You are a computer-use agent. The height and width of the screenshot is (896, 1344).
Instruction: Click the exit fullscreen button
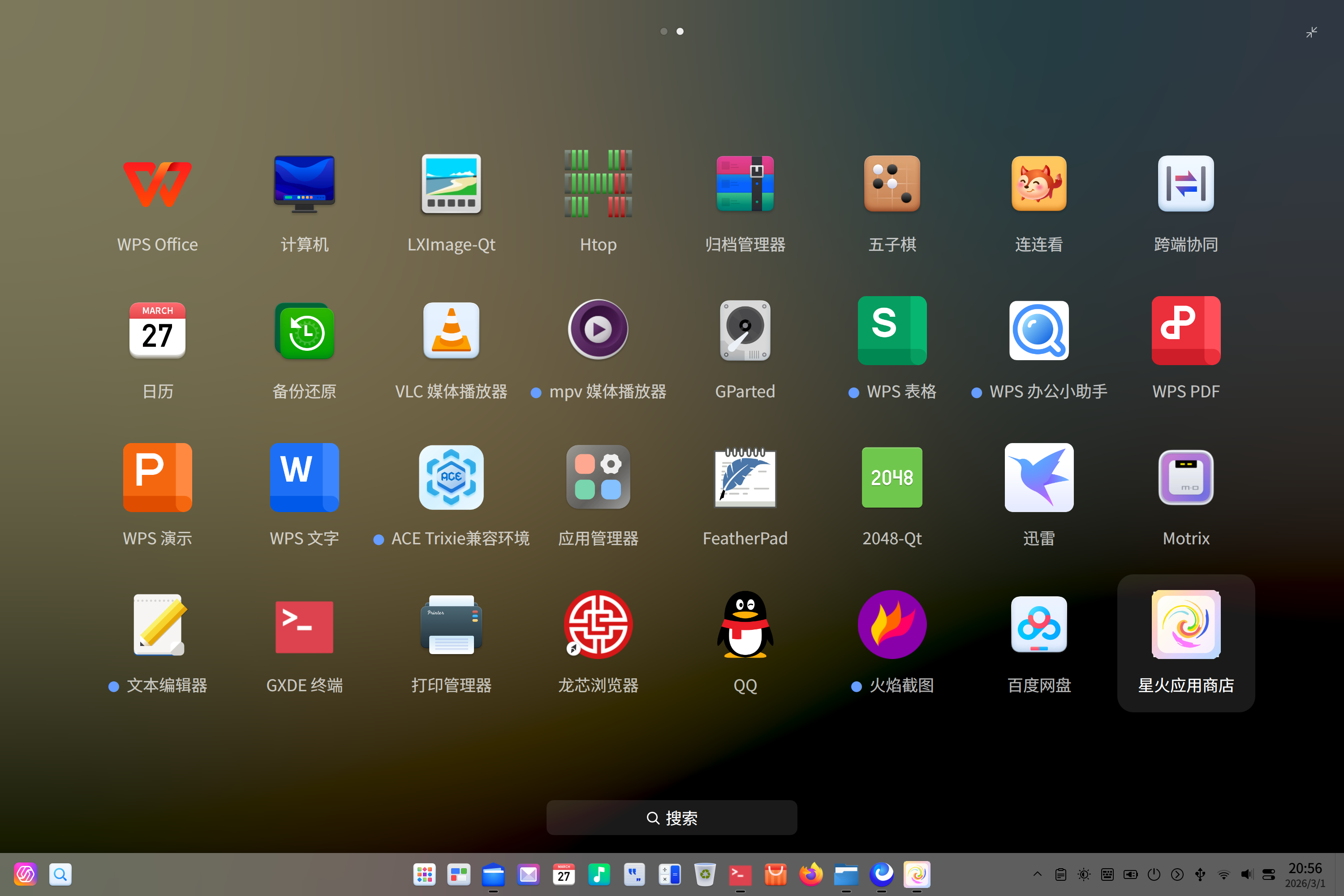[x=1311, y=32]
